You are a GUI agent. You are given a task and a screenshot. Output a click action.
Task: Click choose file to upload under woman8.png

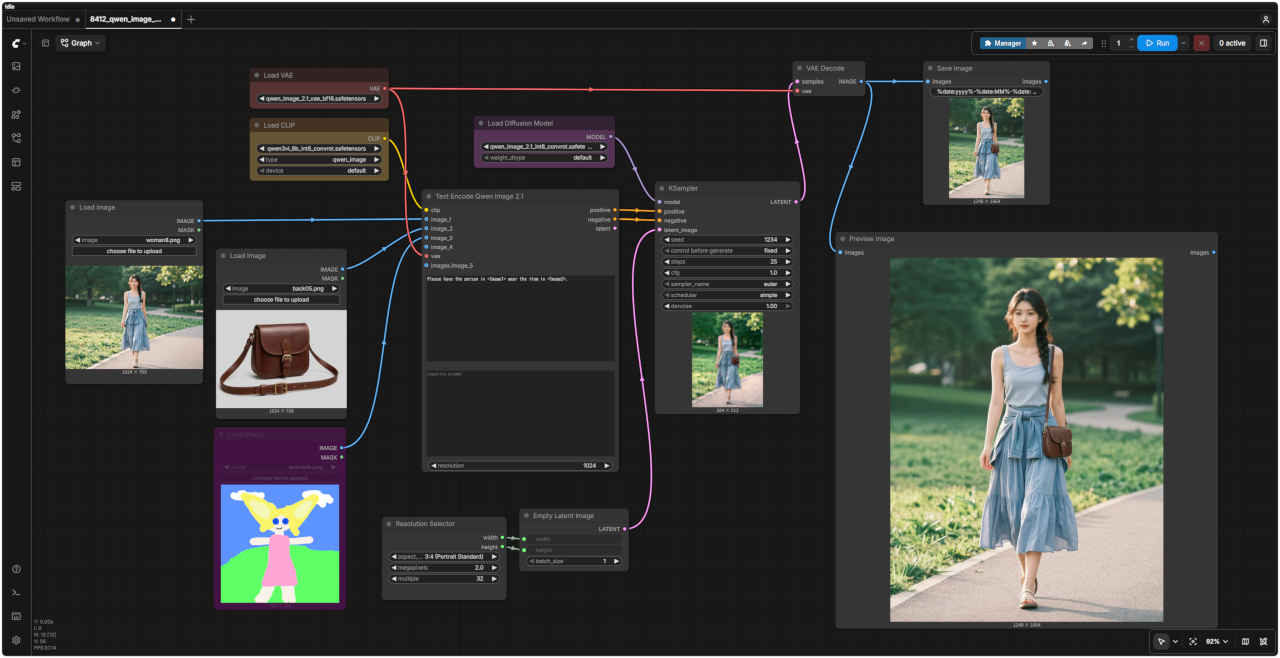click(x=134, y=251)
